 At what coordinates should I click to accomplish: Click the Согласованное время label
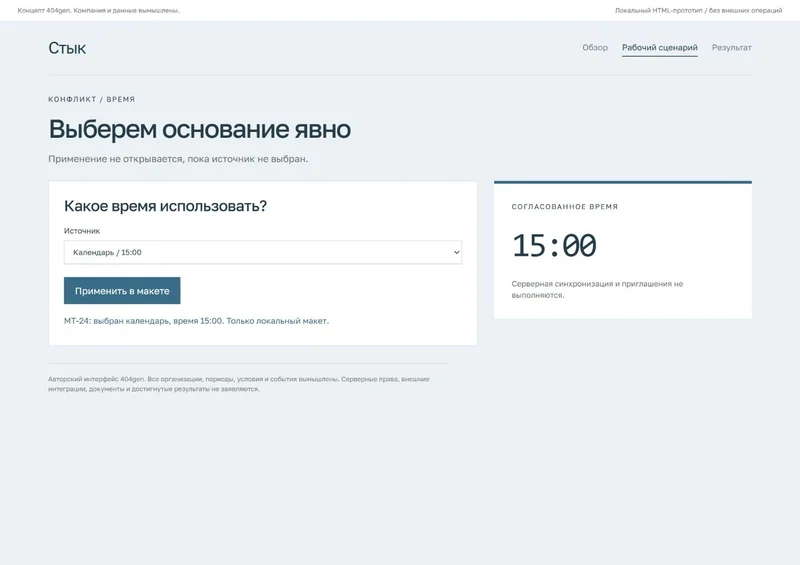coord(565,207)
